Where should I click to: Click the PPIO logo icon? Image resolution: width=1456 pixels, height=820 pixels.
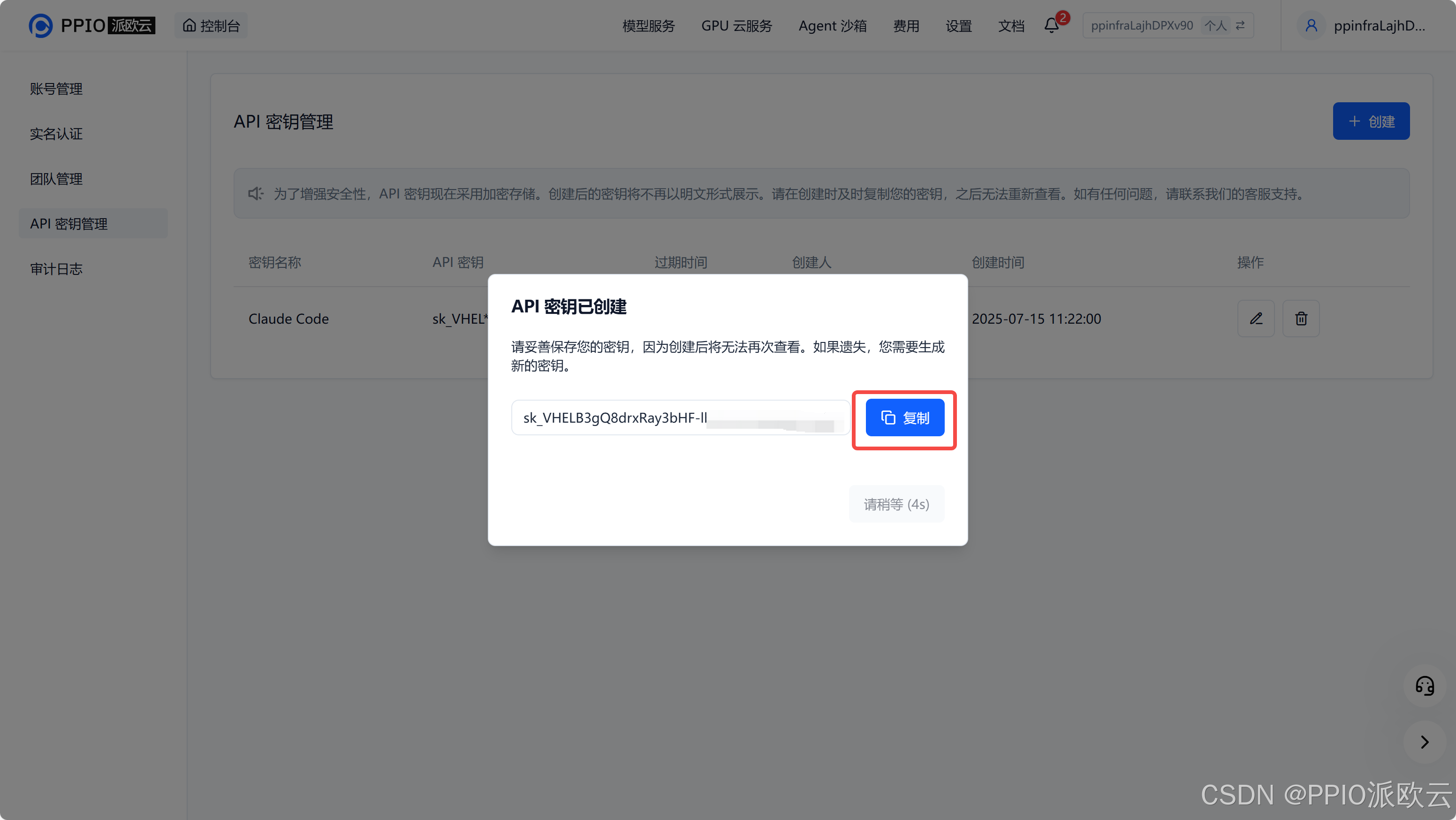(41, 25)
